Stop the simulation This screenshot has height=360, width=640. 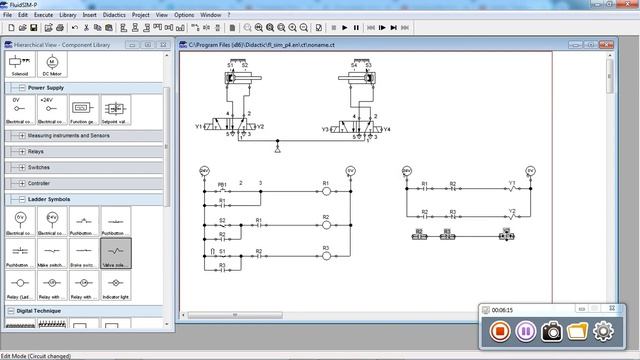pyautogui.click(x=333, y=28)
